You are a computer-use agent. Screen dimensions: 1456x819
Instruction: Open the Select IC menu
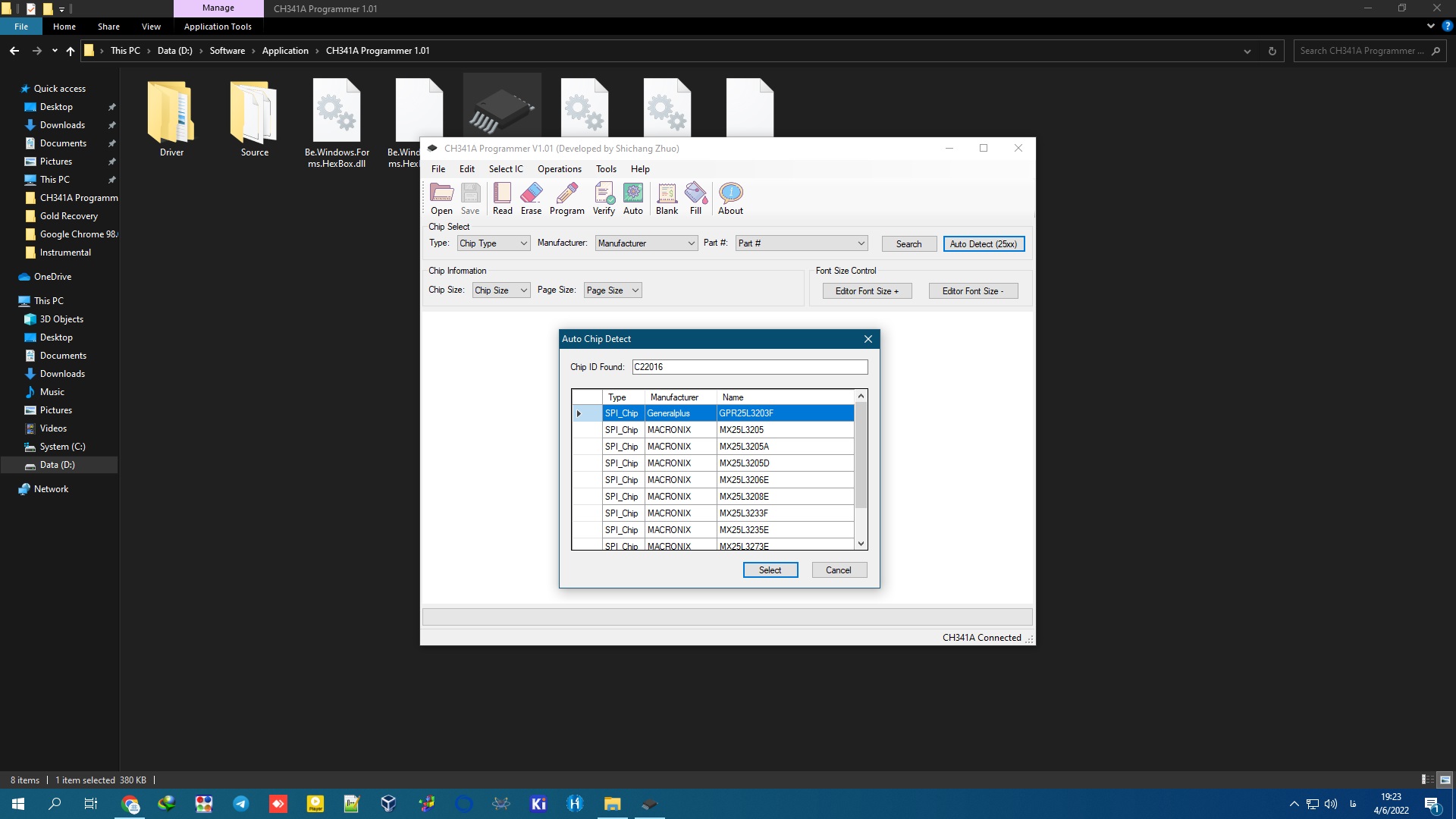506,169
